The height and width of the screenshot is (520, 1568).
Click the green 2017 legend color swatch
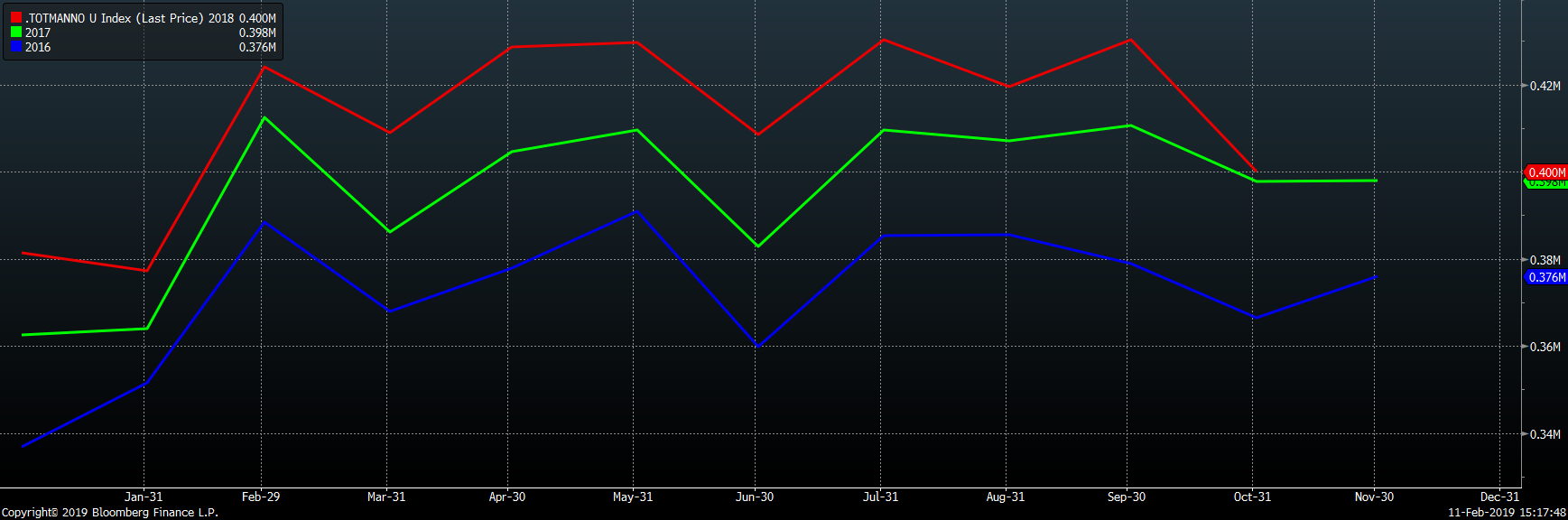[15, 32]
